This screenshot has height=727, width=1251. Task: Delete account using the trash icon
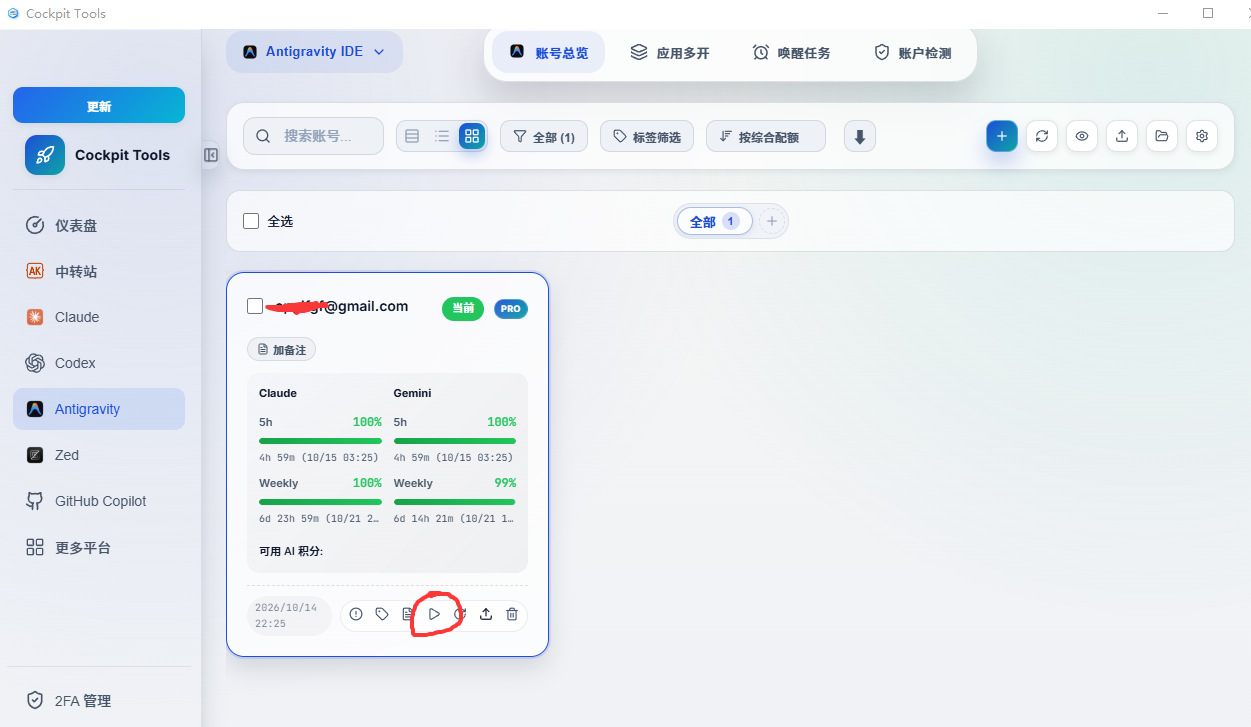pos(512,614)
